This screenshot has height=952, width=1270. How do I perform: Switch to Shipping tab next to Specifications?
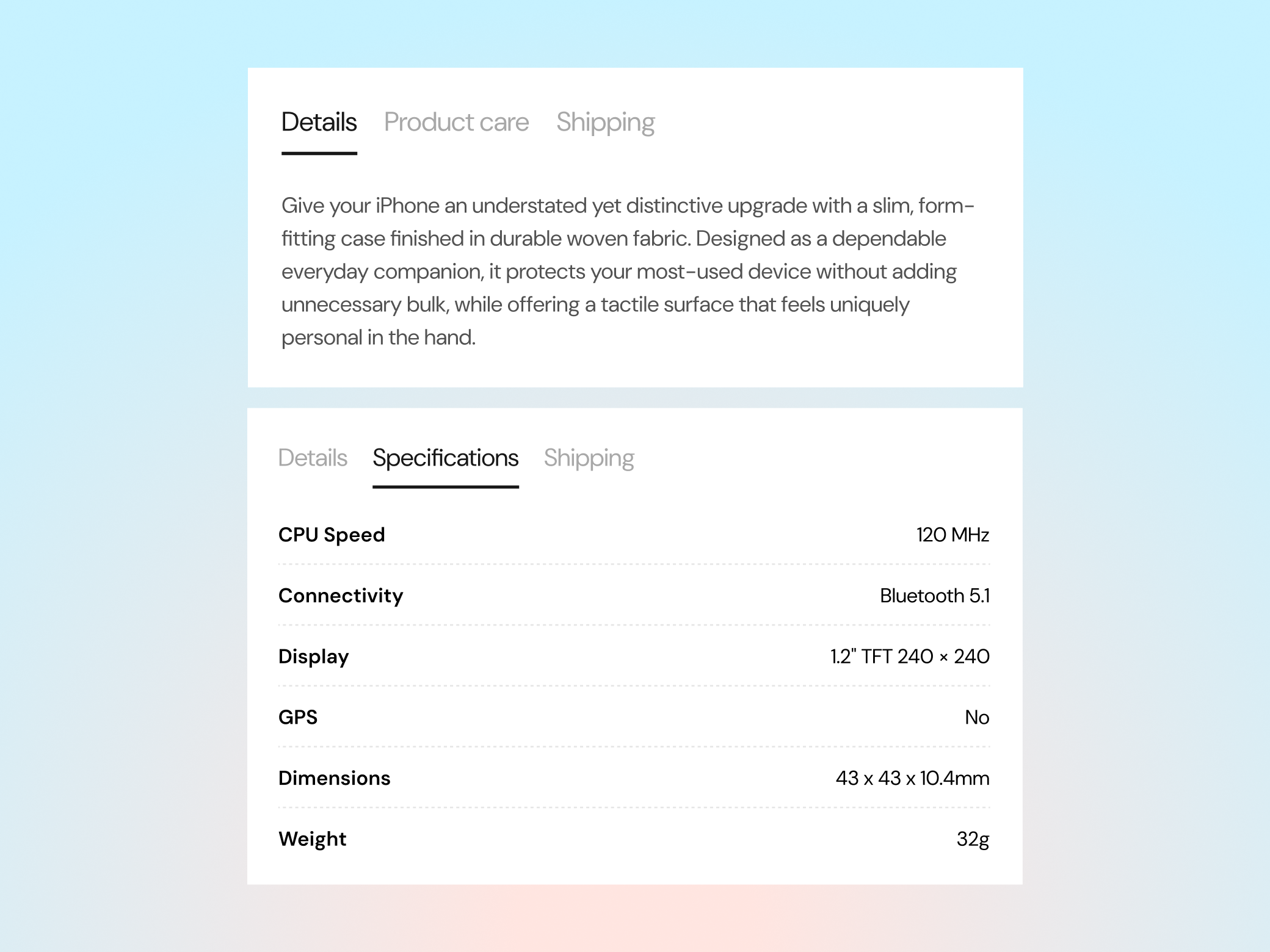[x=589, y=458]
